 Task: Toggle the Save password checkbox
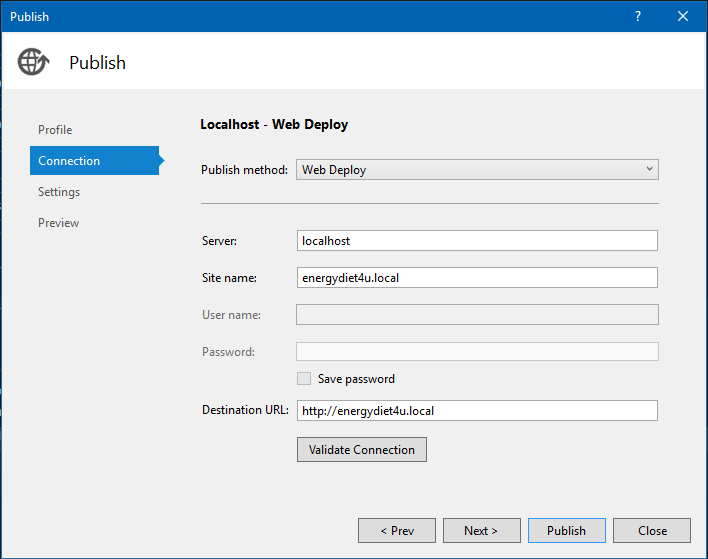pos(304,378)
